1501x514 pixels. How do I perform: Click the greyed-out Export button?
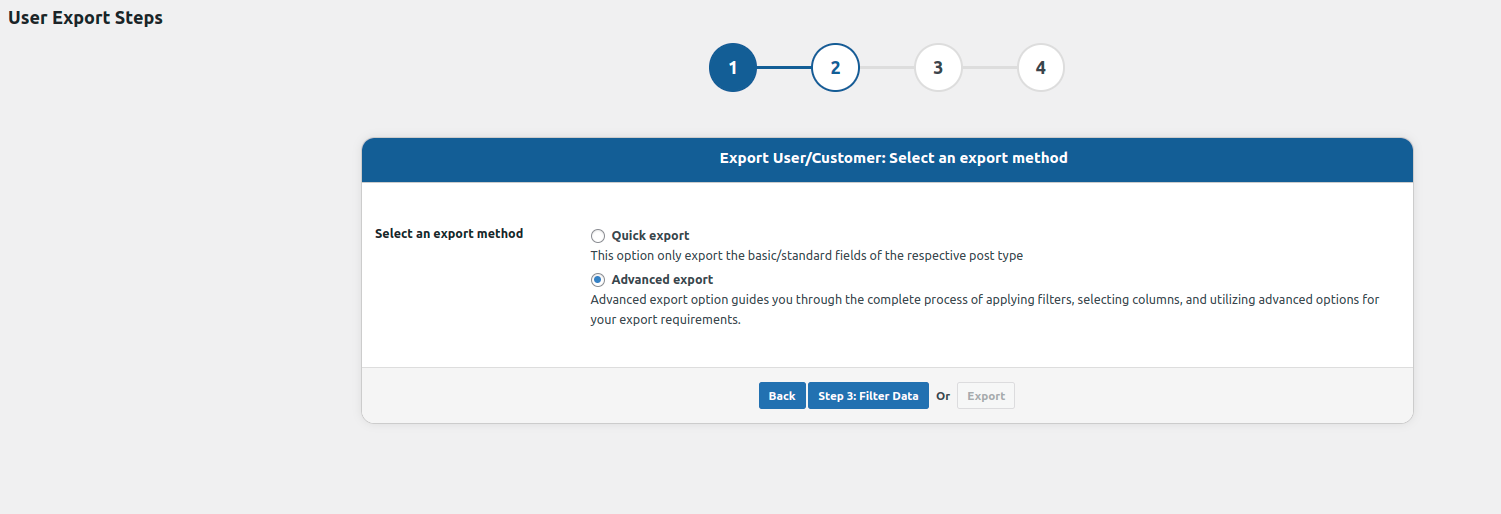click(x=985, y=396)
